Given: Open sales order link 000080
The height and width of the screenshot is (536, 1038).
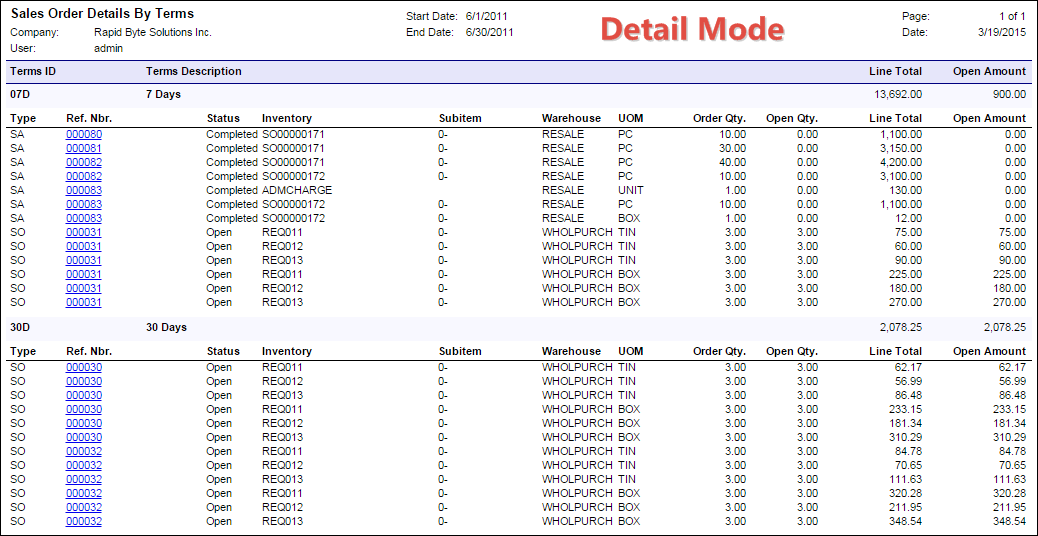Looking at the screenshot, I should (x=84, y=134).
